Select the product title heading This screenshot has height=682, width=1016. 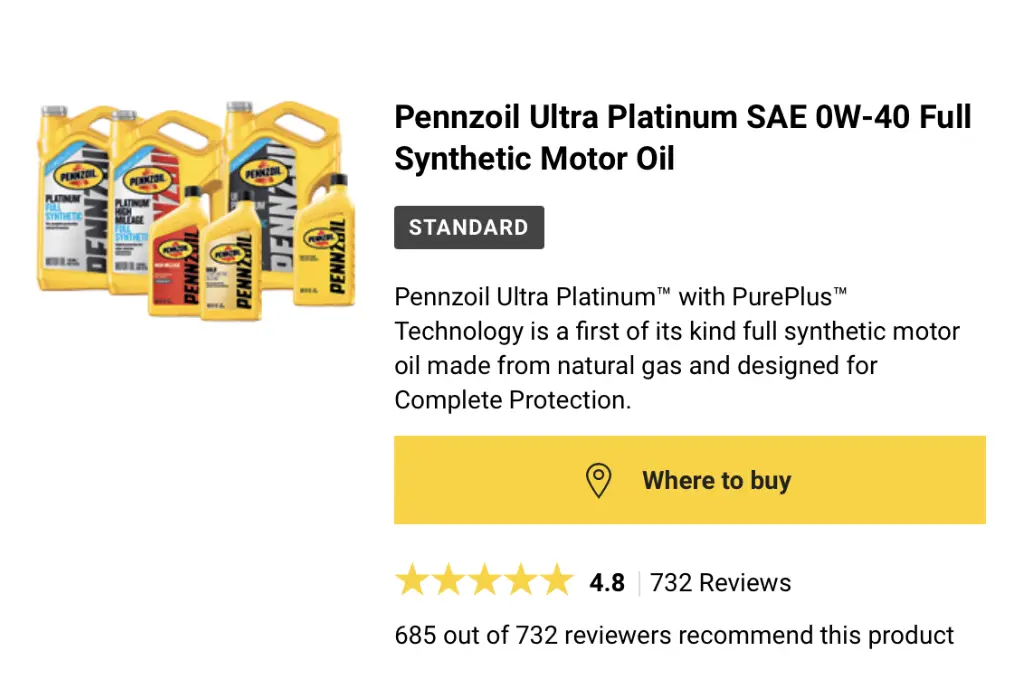(x=682, y=137)
